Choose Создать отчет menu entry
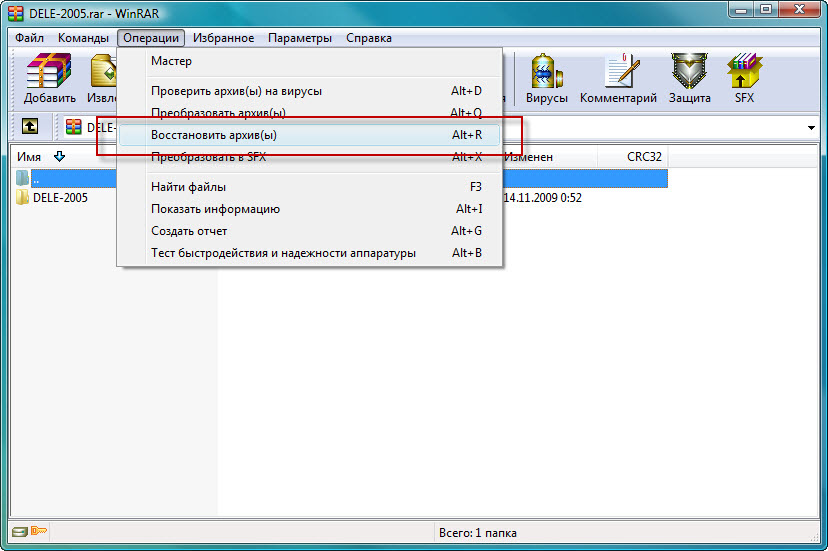The image size is (828, 551). [309, 231]
